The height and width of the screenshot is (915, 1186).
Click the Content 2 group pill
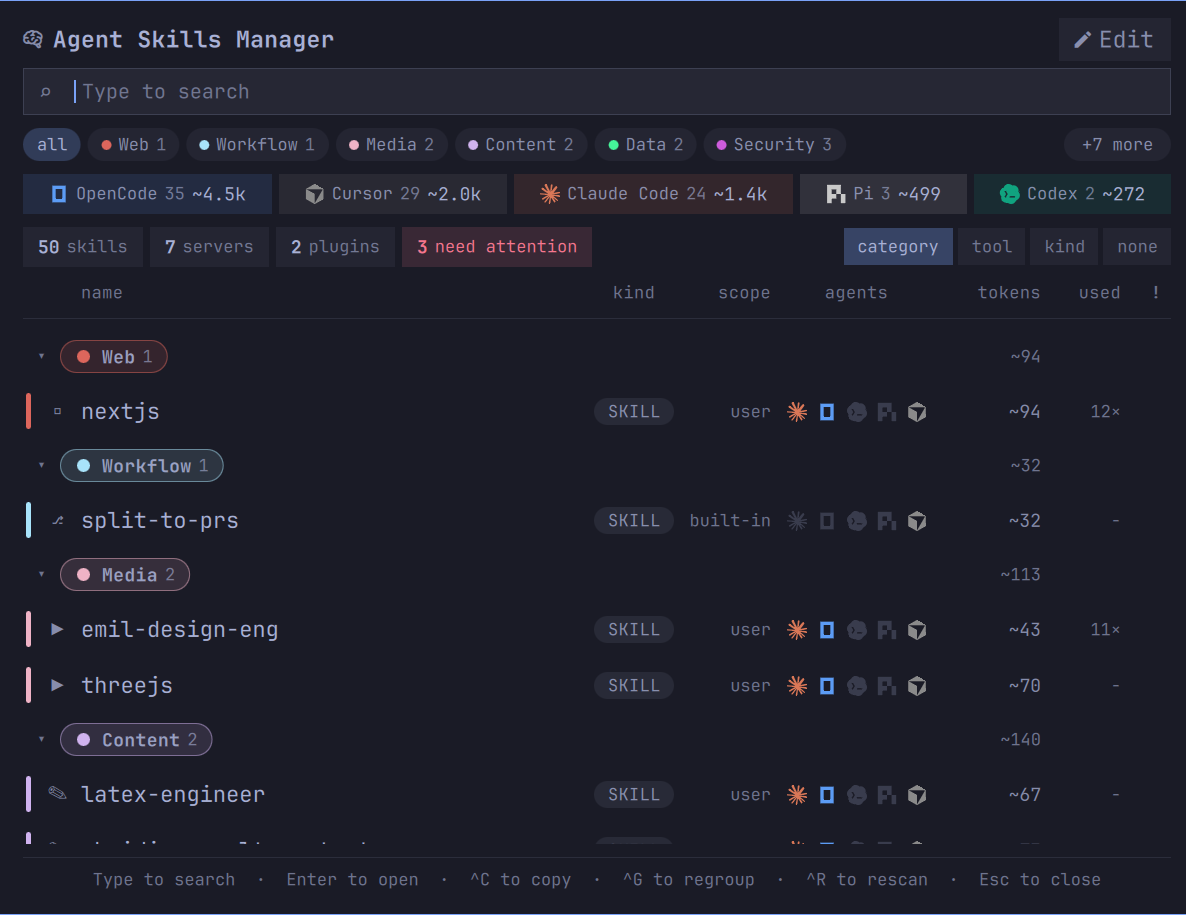coord(136,739)
